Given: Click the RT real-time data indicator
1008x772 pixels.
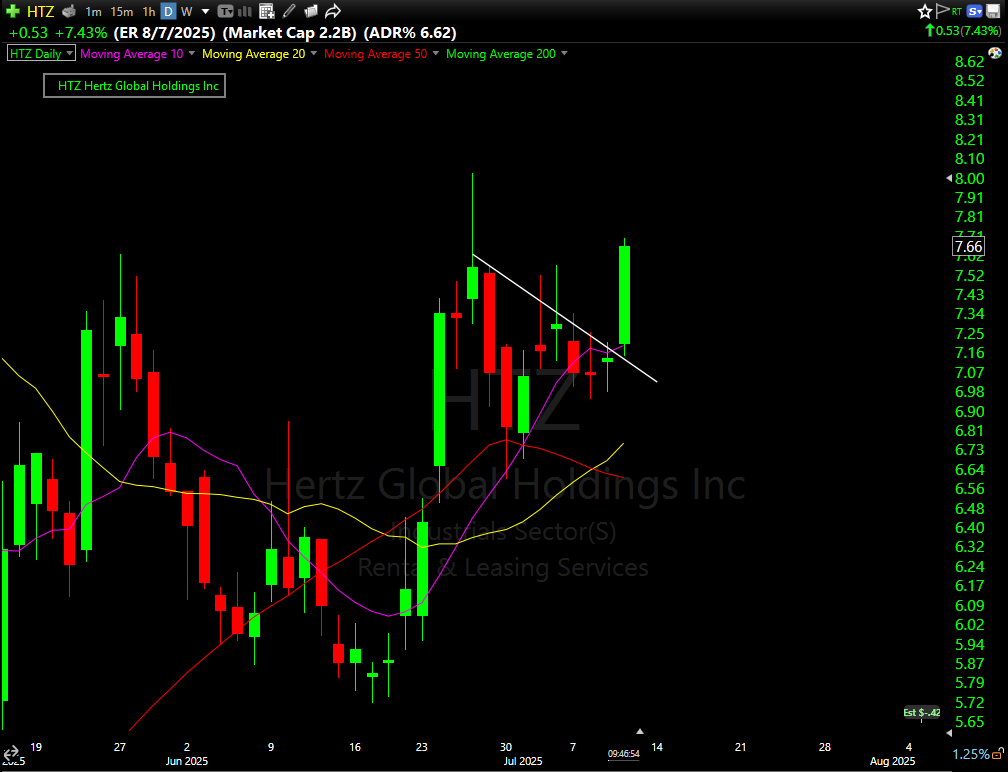Looking at the screenshot, I should click(957, 11).
